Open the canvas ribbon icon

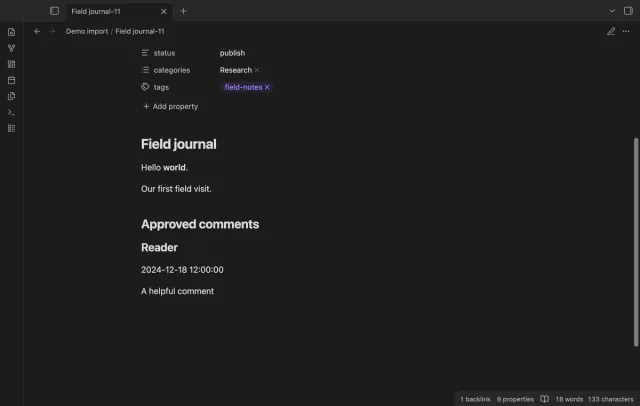[11, 64]
